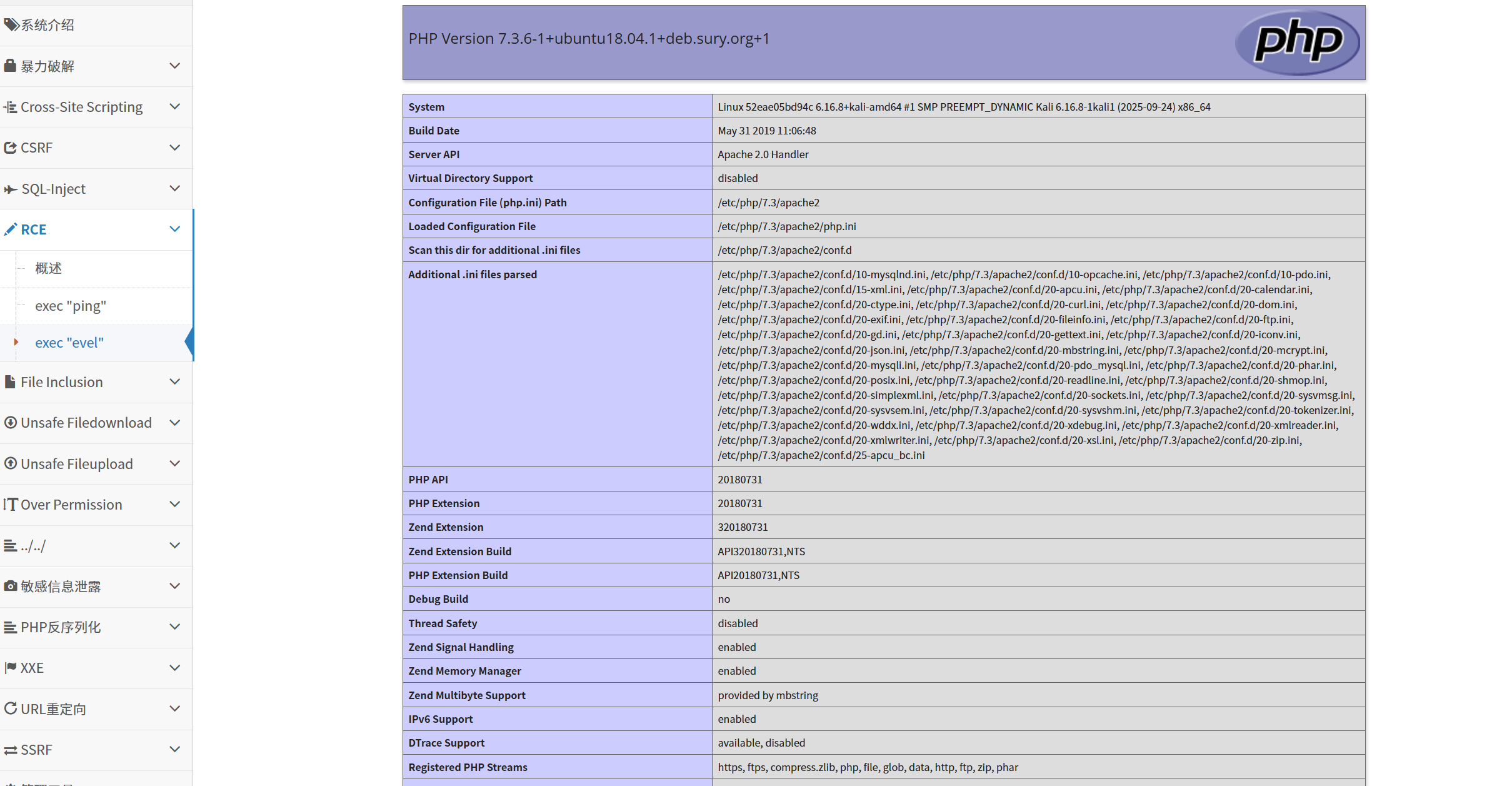Click the tag icon beside 系统介绍
This screenshot has height=786, width=1512.
[11, 25]
